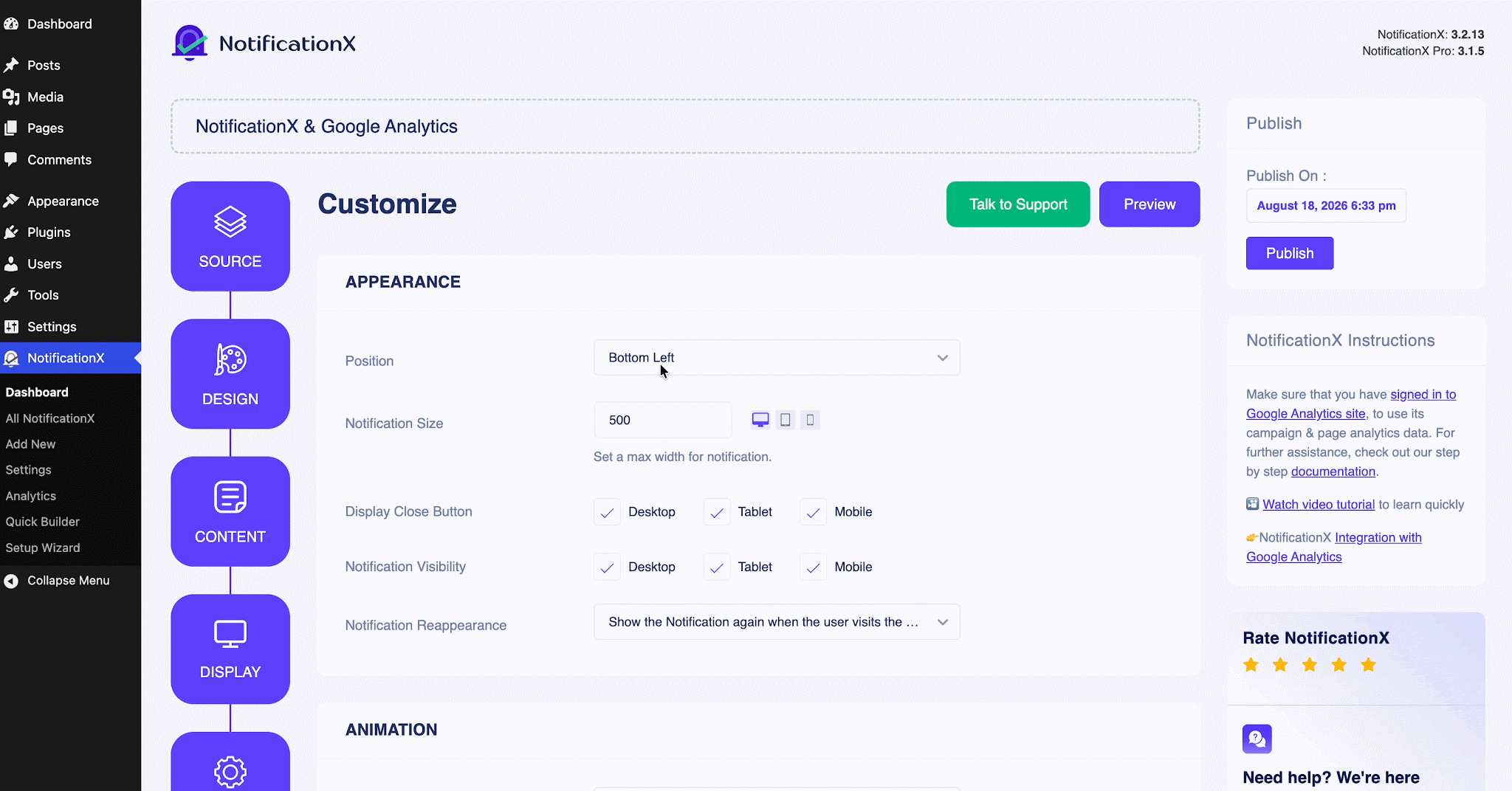Screen dimensions: 1512x791
Task: Click the Comments bubble icon
Action: click(x=11, y=159)
